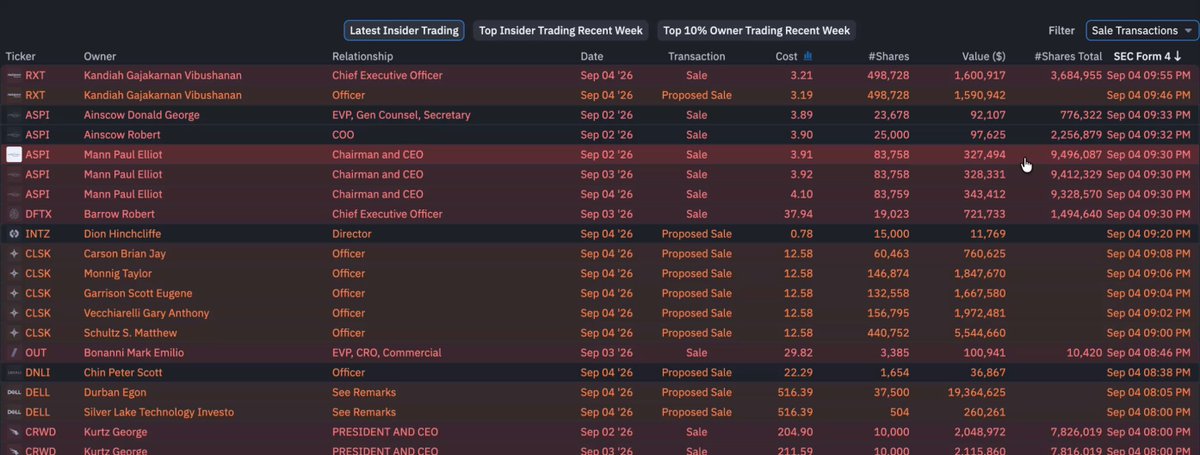Click the chart icon beside Cost header
The width and height of the screenshot is (1200, 455).
click(x=808, y=56)
